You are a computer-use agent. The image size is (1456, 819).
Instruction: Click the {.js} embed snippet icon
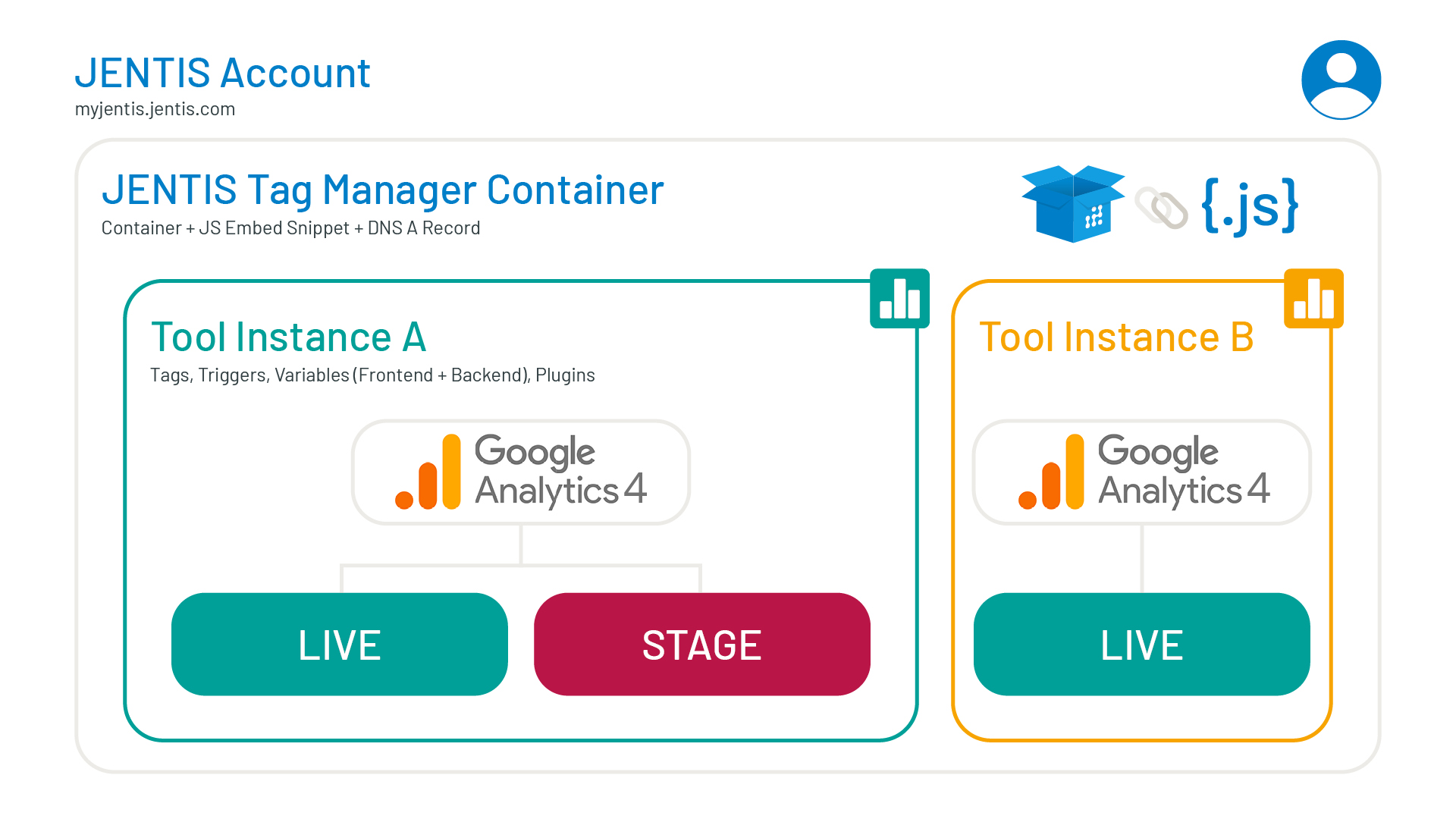point(1250,206)
